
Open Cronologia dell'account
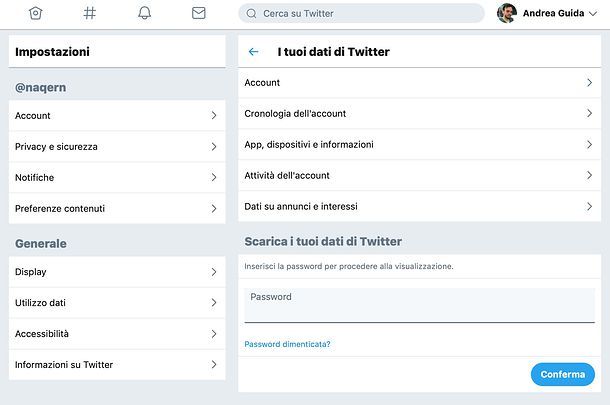tap(419, 114)
